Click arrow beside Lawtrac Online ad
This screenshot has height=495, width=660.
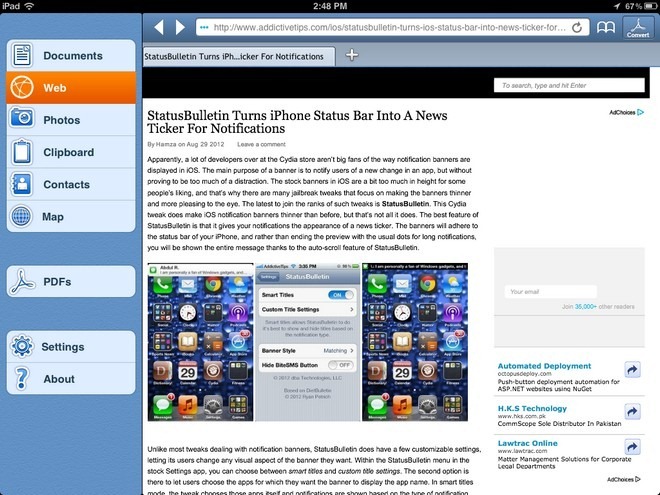pos(632,447)
